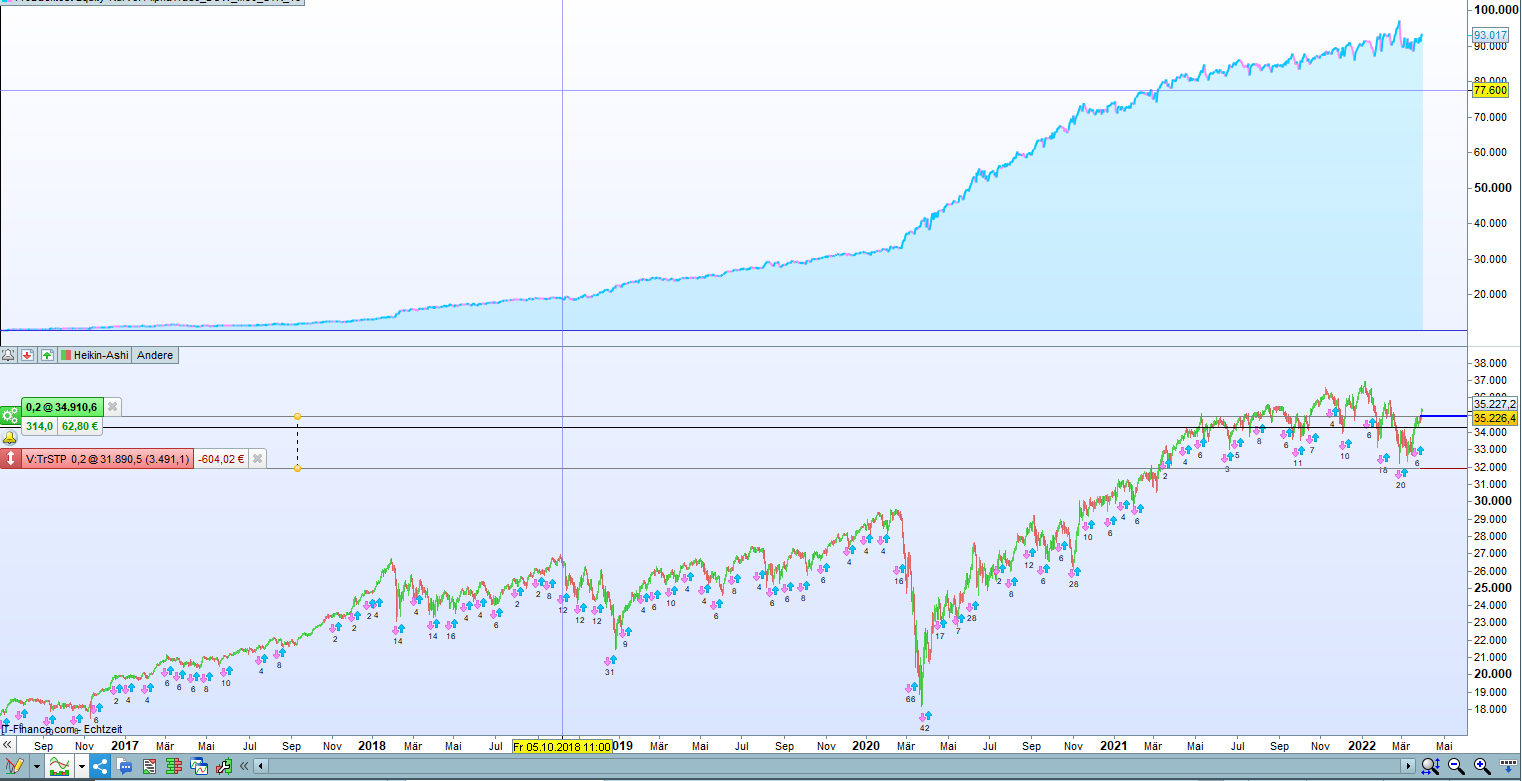Zoom in with the plus magnifier
Viewport: 1522px width, 781px height.
click(1481, 767)
